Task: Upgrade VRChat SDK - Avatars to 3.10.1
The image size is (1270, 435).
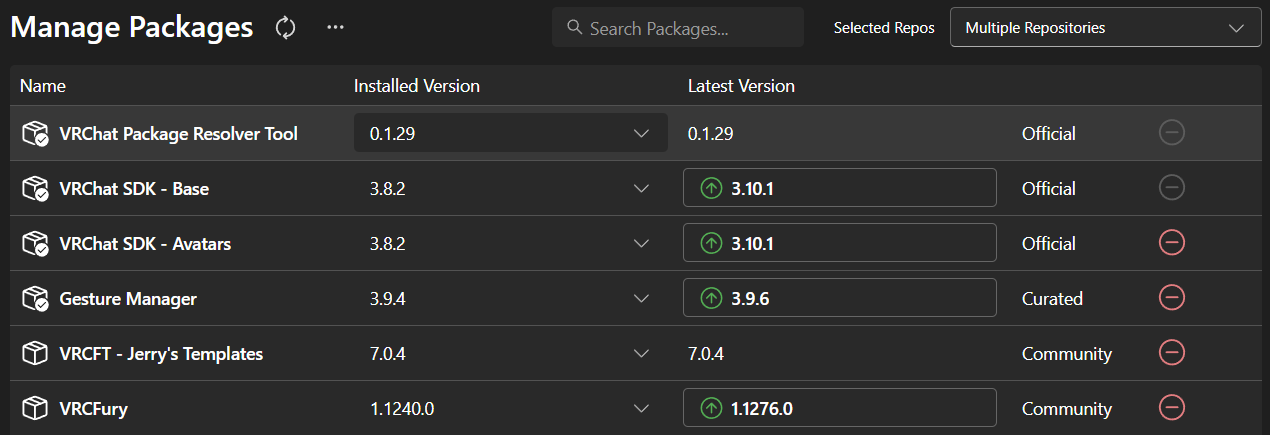Action: point(839,243)
